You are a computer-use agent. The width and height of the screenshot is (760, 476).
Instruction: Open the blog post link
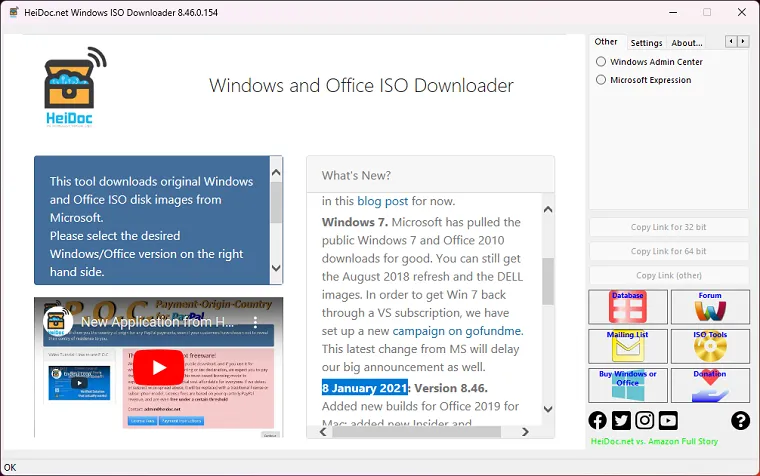point(382,201)
